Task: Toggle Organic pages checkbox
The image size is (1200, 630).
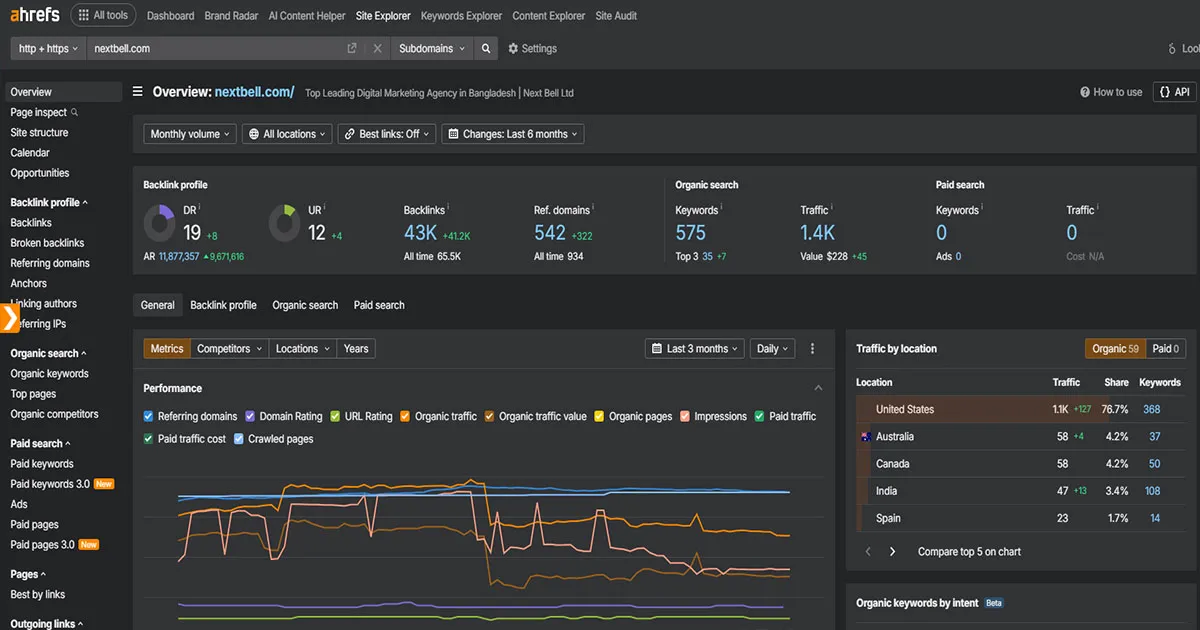Action: pyautogui.click(x=599, y=416)
